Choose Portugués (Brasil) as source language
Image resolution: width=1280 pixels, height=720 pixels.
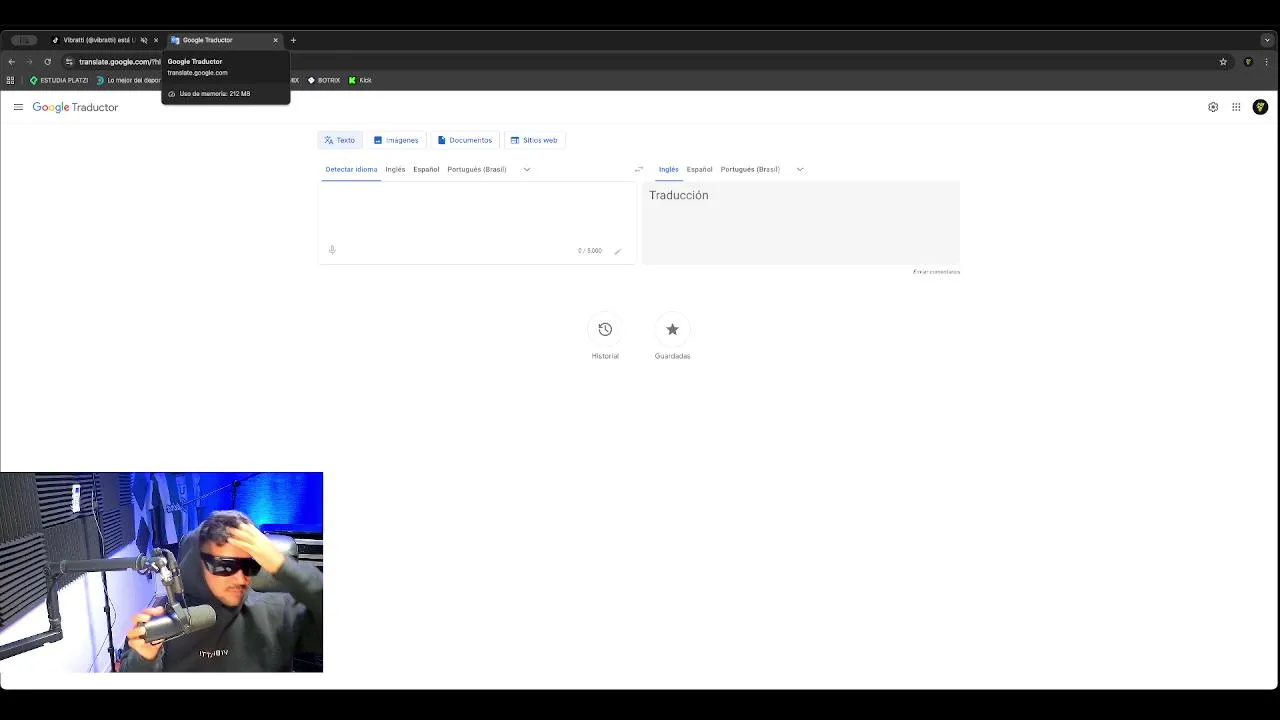click(x=477, y=169)
